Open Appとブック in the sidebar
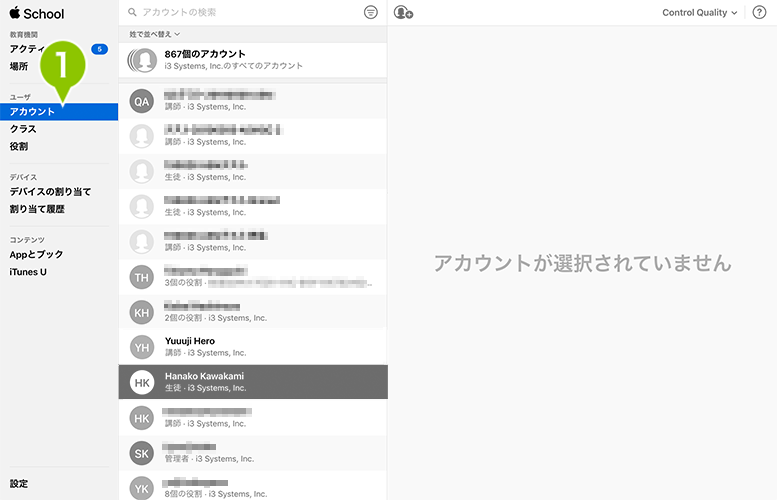This screenshot has height=500, width=778. [x=36, y=254]
